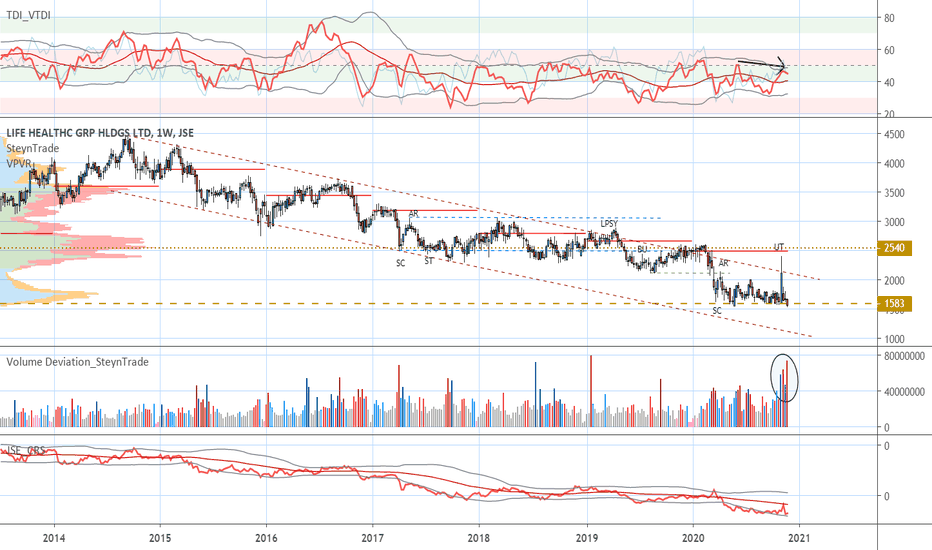Click the ST annotation label
This screenshot has height=550, width=932.
(x=429, y=260)
